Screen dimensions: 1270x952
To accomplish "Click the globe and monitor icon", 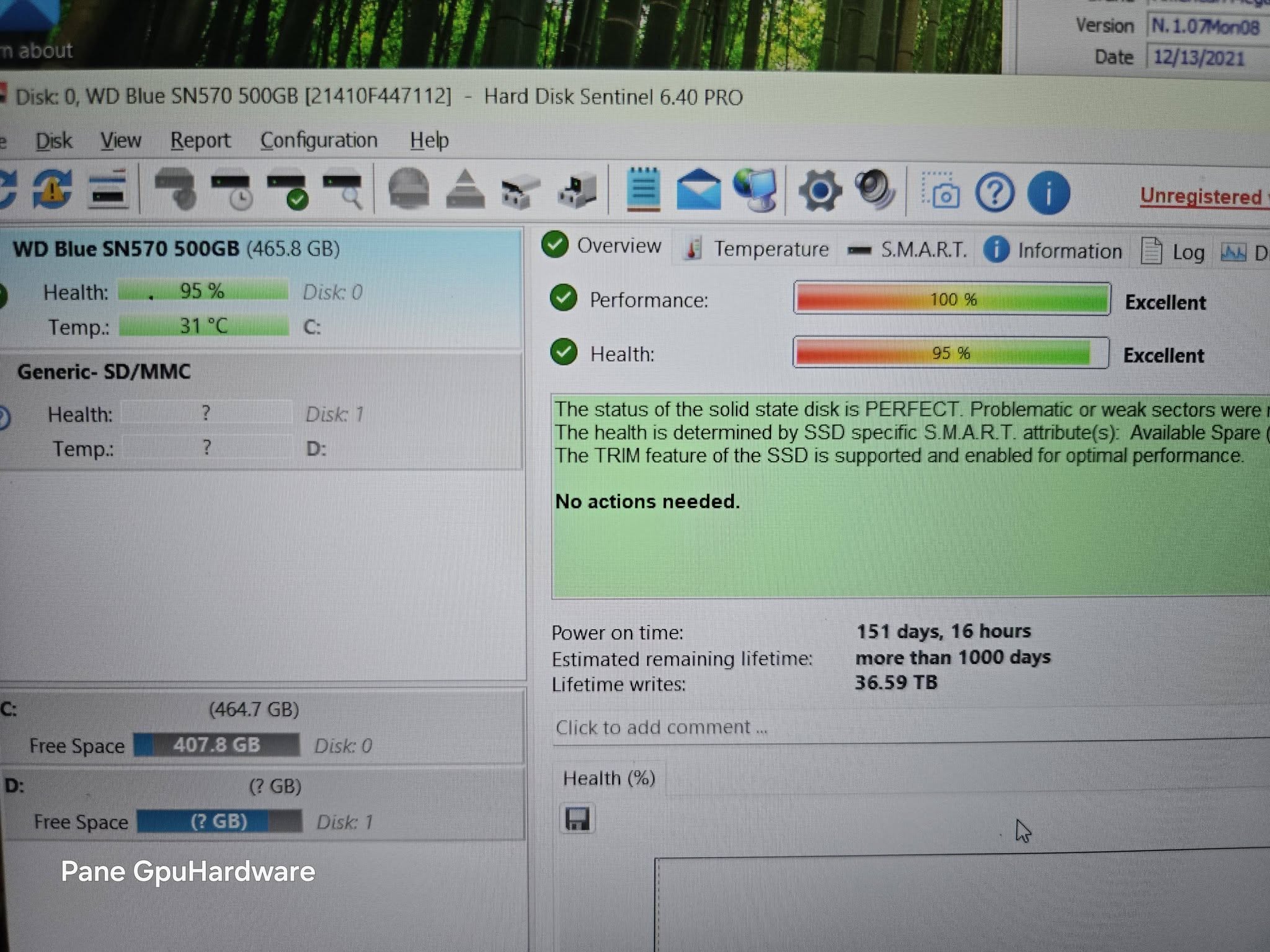I will [x=755, y=189].
